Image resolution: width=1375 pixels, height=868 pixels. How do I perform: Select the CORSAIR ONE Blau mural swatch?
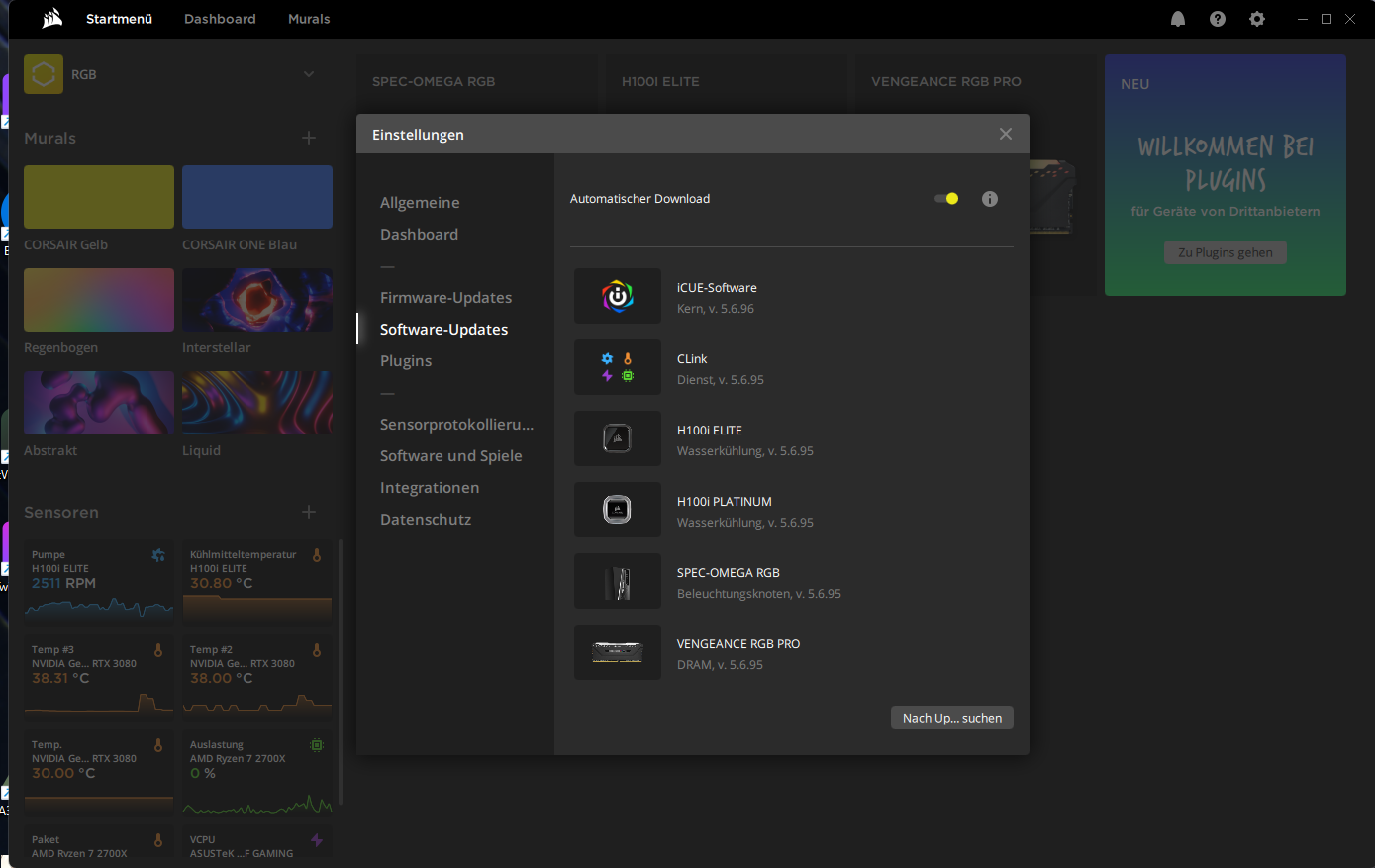[x=257, y=197]
